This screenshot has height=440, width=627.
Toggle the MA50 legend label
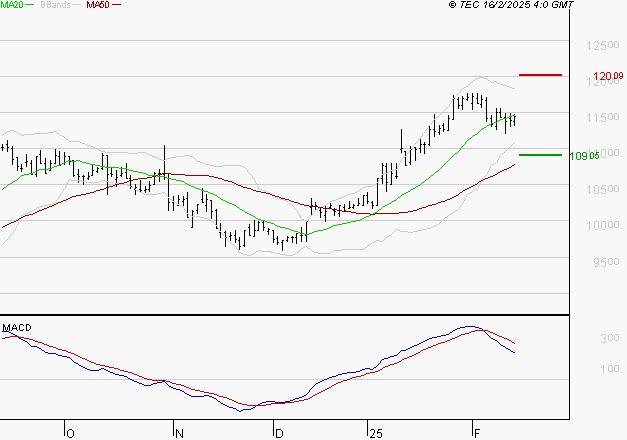(x=98, y=6)
